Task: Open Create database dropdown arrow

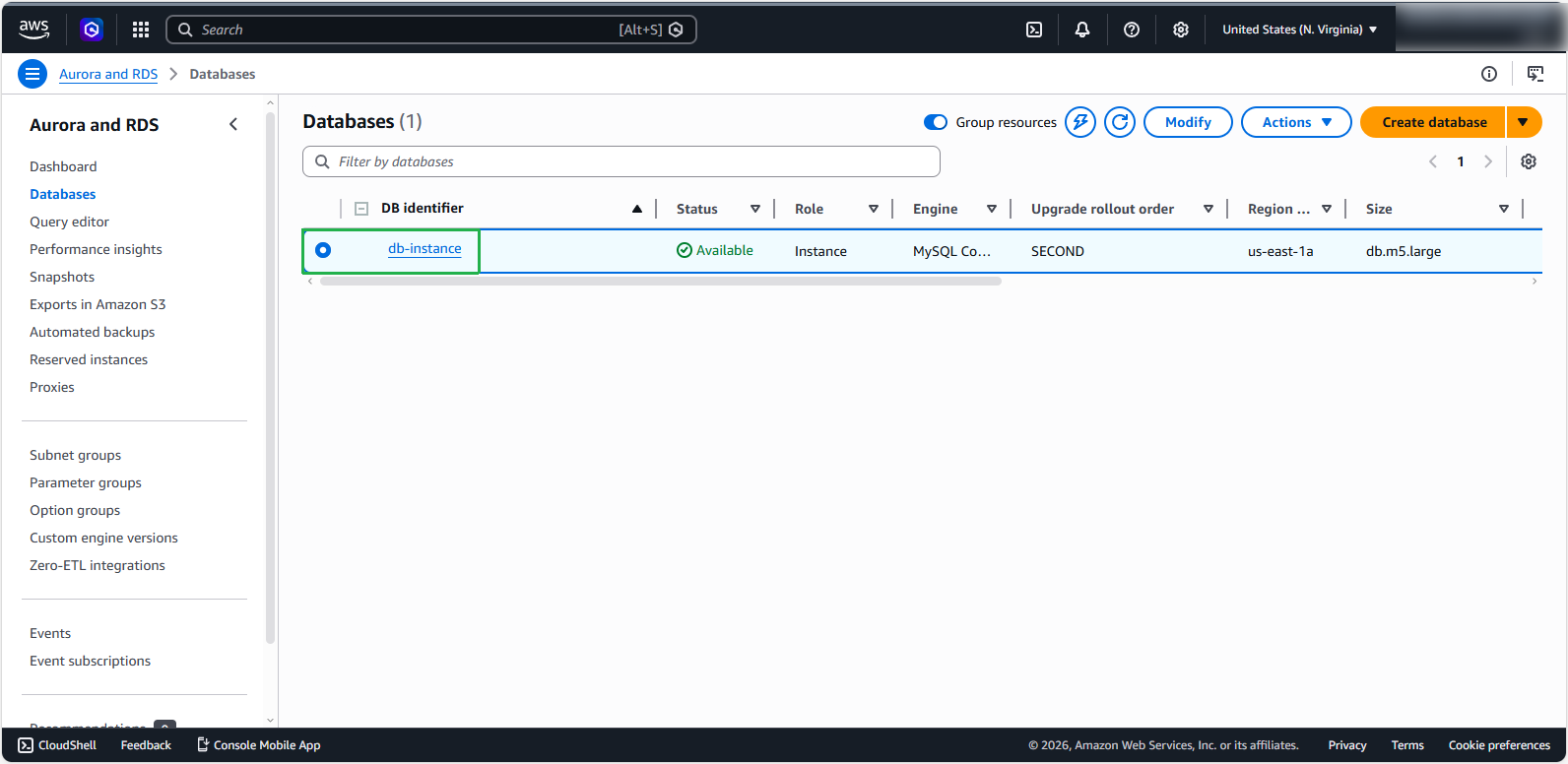Action: (x=1524, y=122)
